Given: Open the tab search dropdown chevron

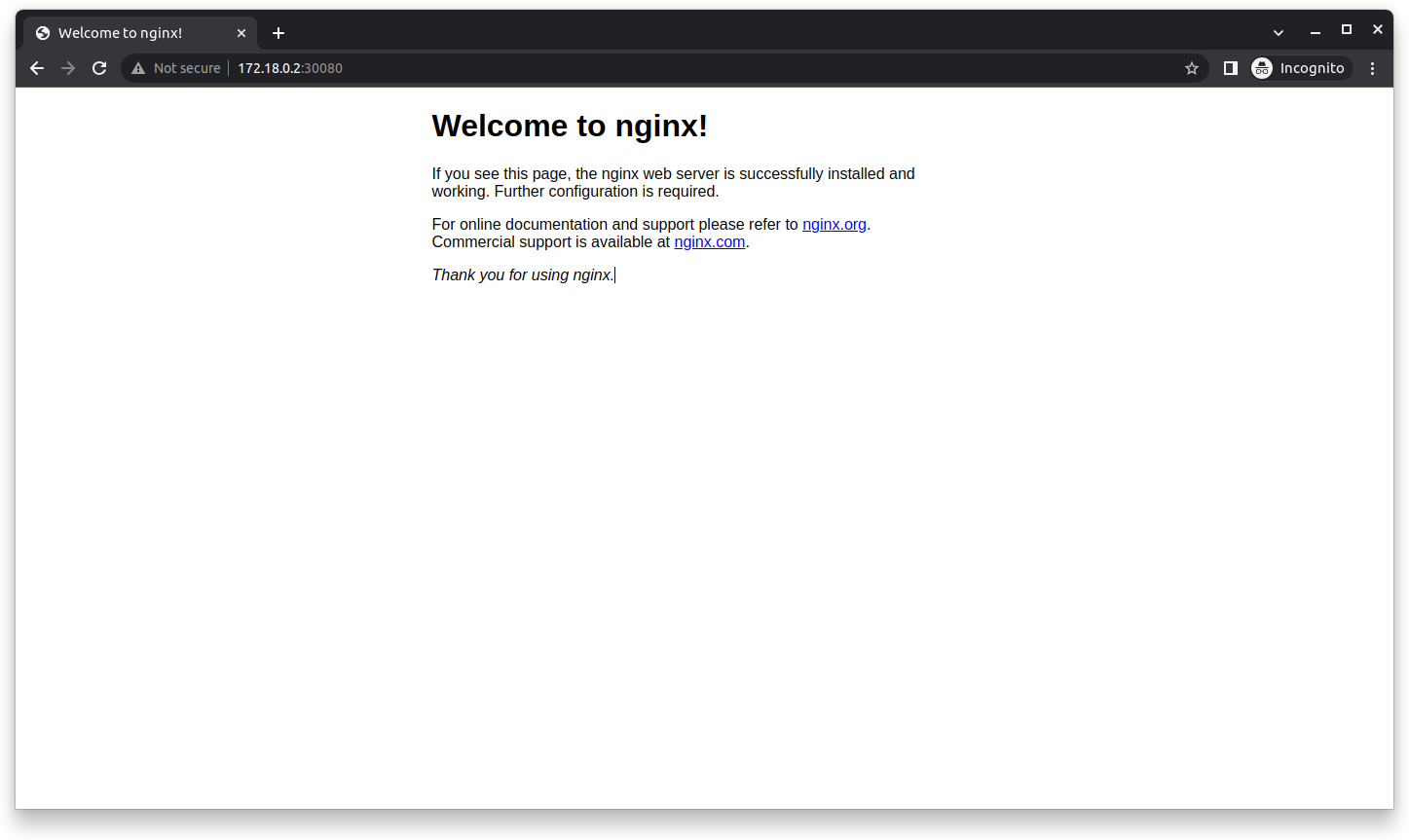Looking at the screenshot, I should tap(1278, 32).
